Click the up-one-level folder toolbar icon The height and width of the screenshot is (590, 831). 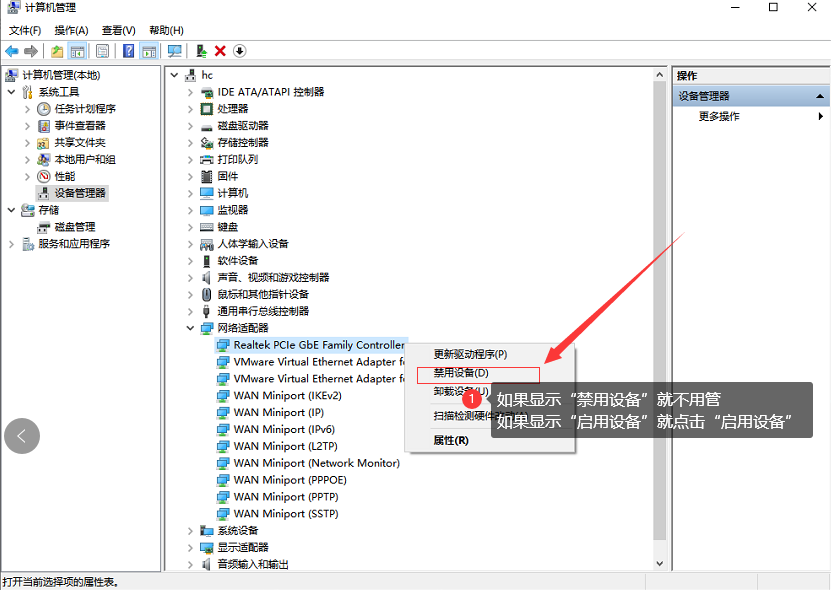tap(57, 51)
